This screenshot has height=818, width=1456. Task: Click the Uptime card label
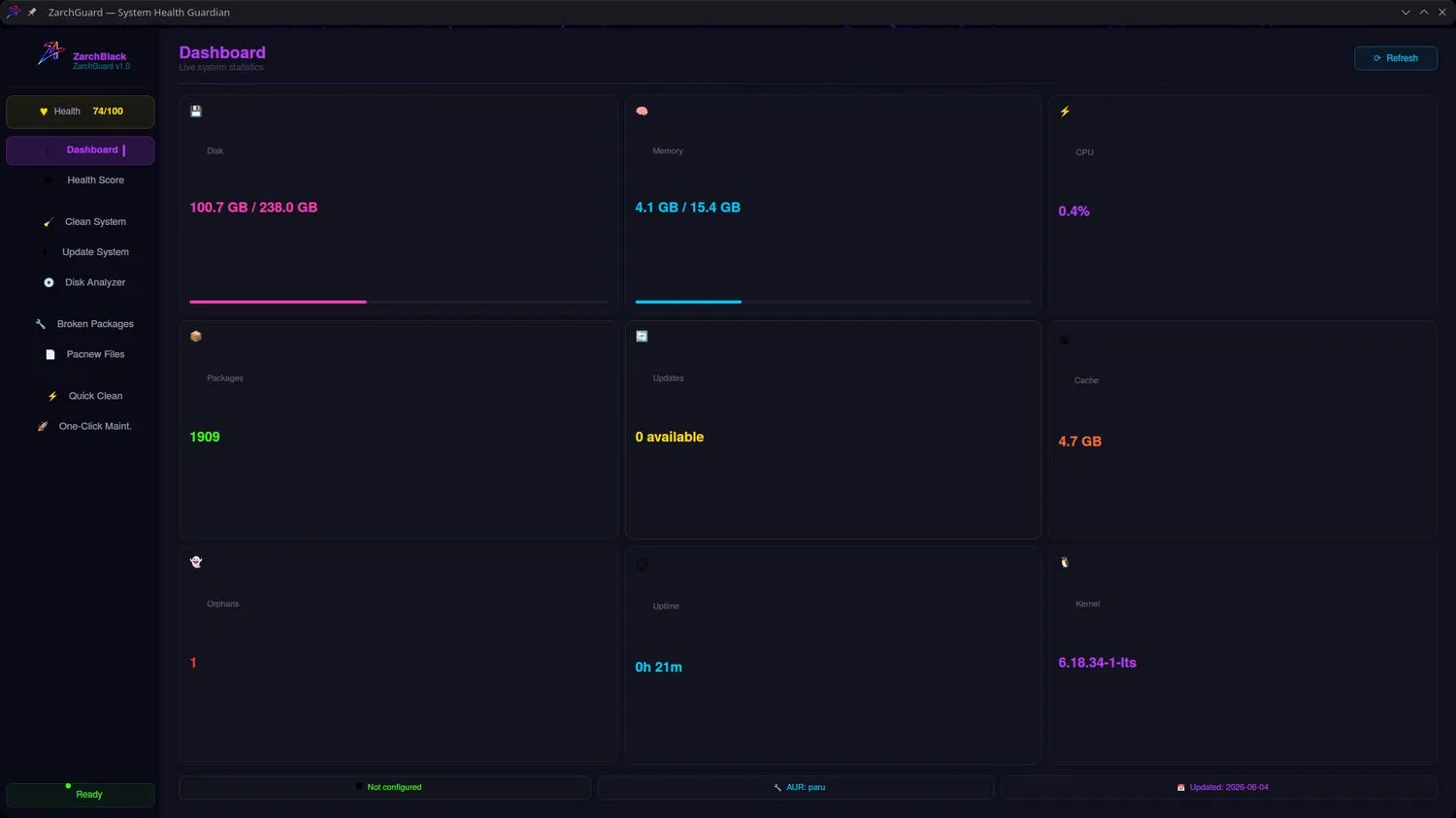click(666, 606)
